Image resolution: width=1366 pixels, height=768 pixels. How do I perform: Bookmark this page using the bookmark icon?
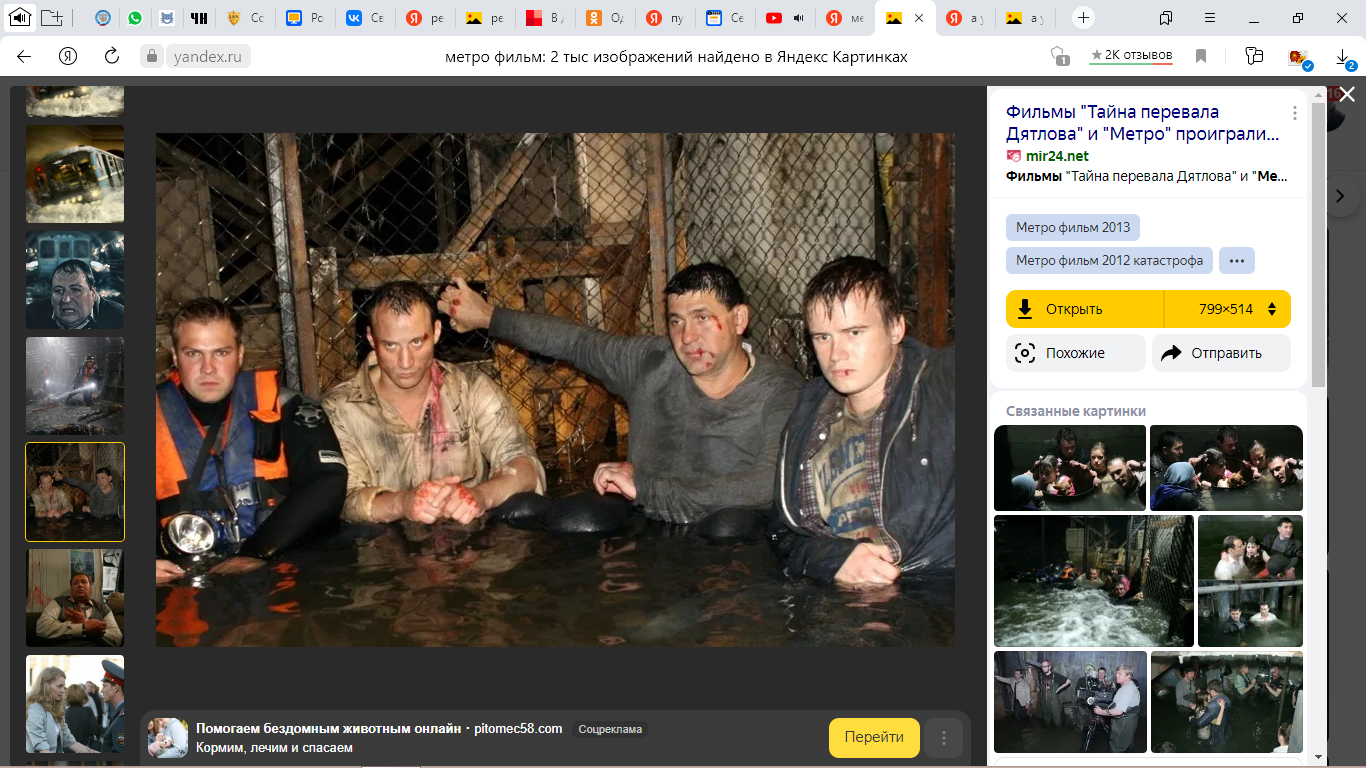pyautogui.click(x=1201, y=56)
